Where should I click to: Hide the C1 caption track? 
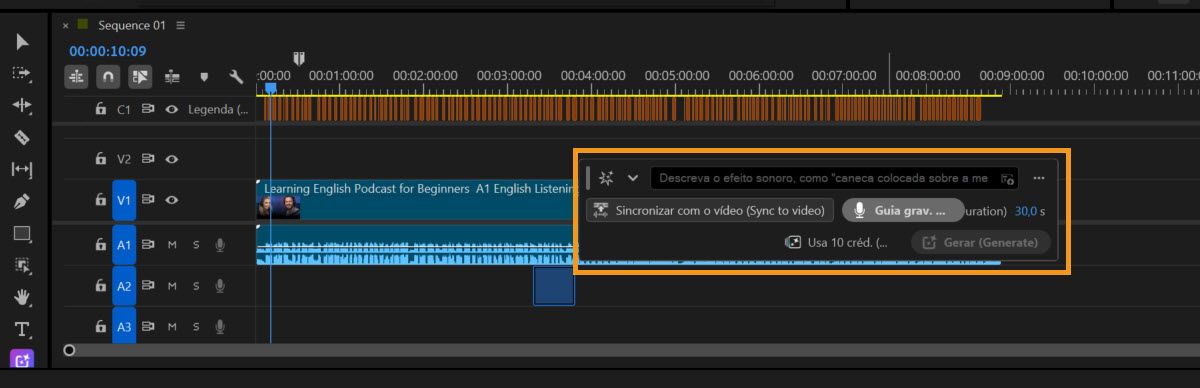pos(172,110)
